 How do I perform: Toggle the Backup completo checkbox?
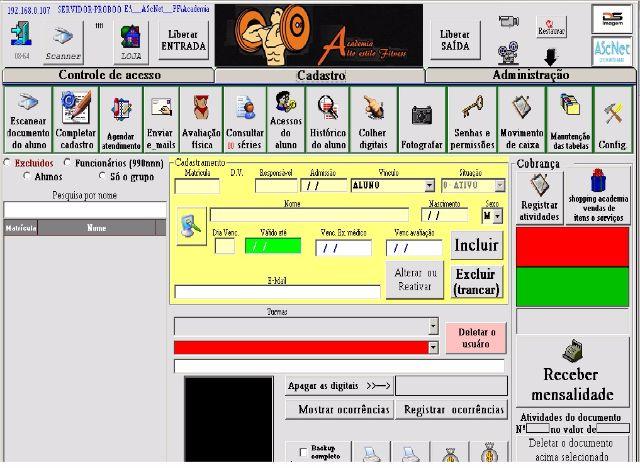(x=303, y=452)
